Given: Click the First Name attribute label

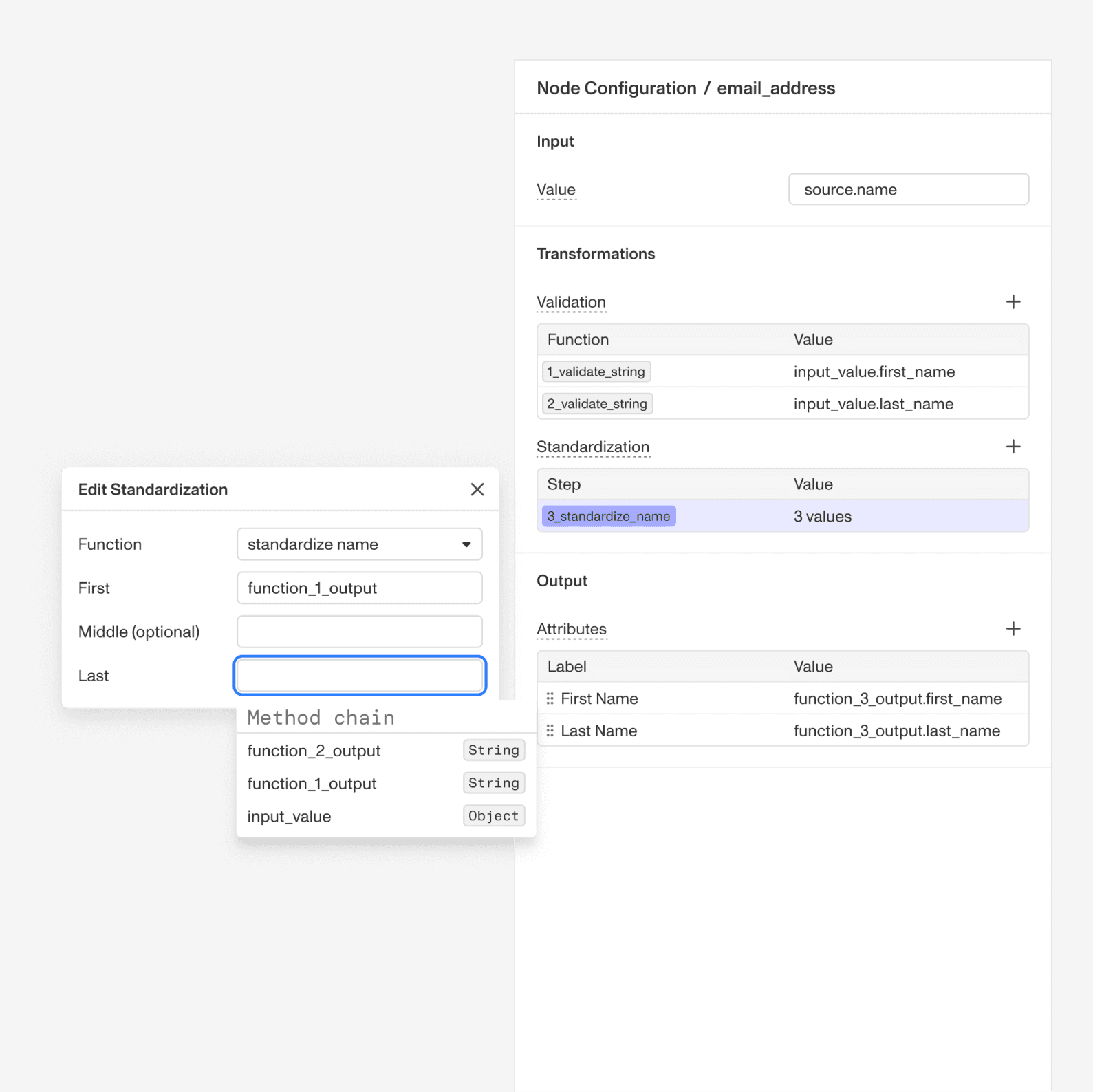Looking at the screenshot, I should pyautogui.click(x=599, y=698).
